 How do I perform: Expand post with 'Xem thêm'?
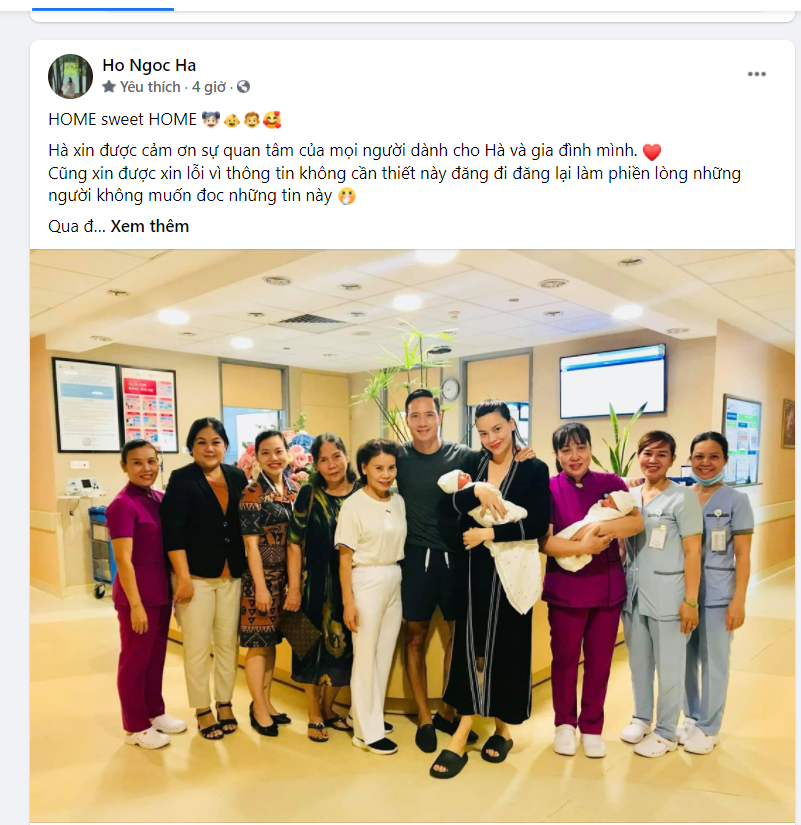point(149,226)
